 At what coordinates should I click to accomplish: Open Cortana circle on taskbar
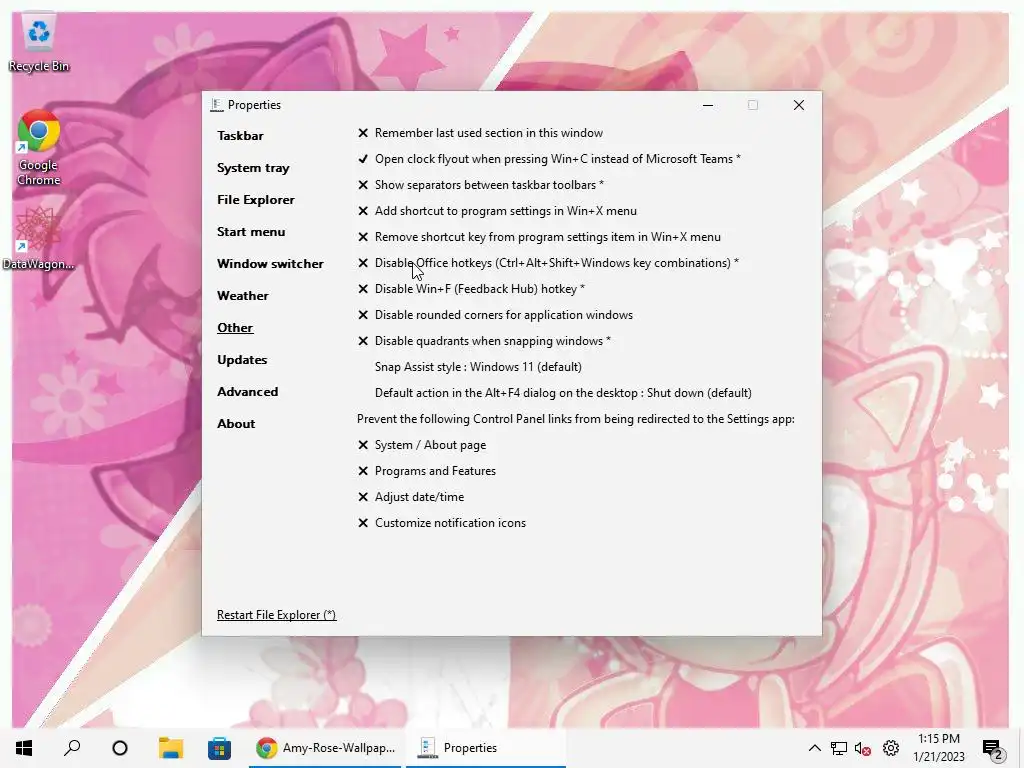(120, 748)
